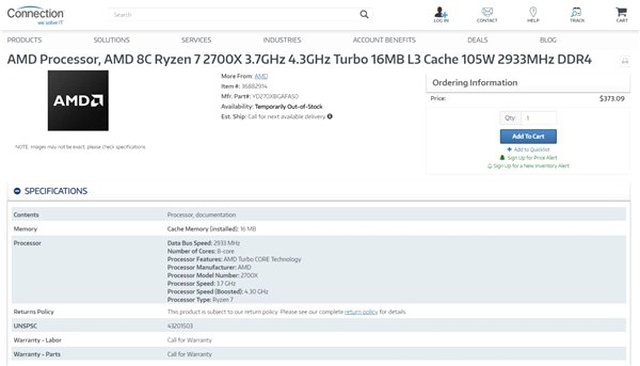Open the Blog menu item
The height and width of the screenshot is (366, 640).
click(548, 40)
